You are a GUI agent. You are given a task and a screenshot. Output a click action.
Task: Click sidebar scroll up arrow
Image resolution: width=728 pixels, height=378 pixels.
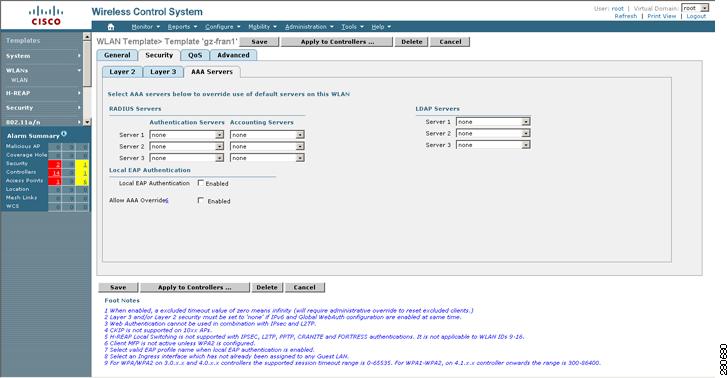(x=87, y=36)
